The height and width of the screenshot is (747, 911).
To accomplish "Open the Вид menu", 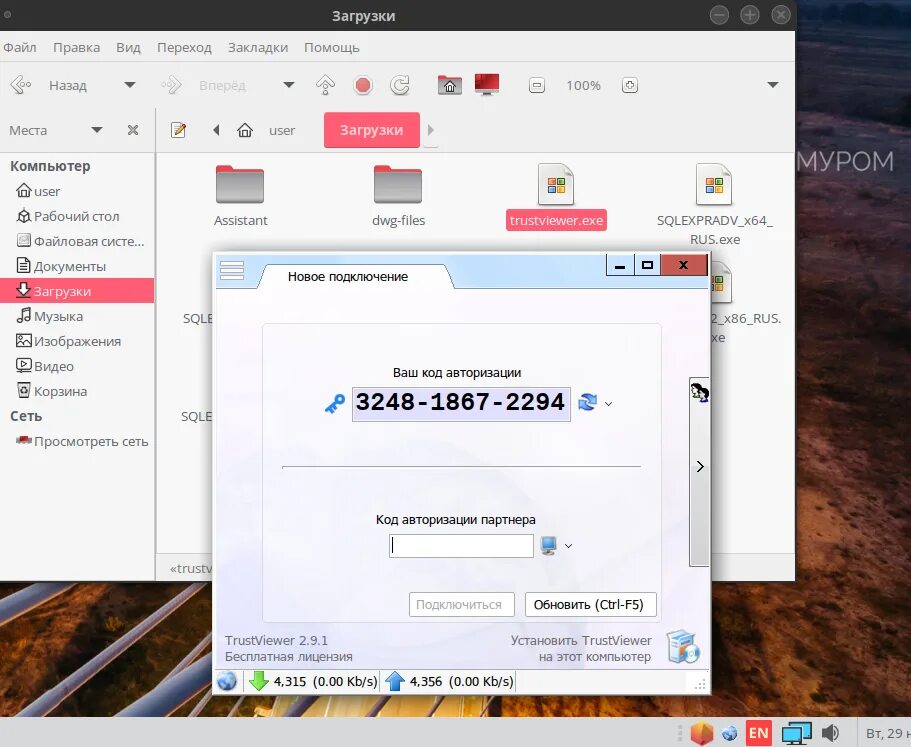I will 128,48.
